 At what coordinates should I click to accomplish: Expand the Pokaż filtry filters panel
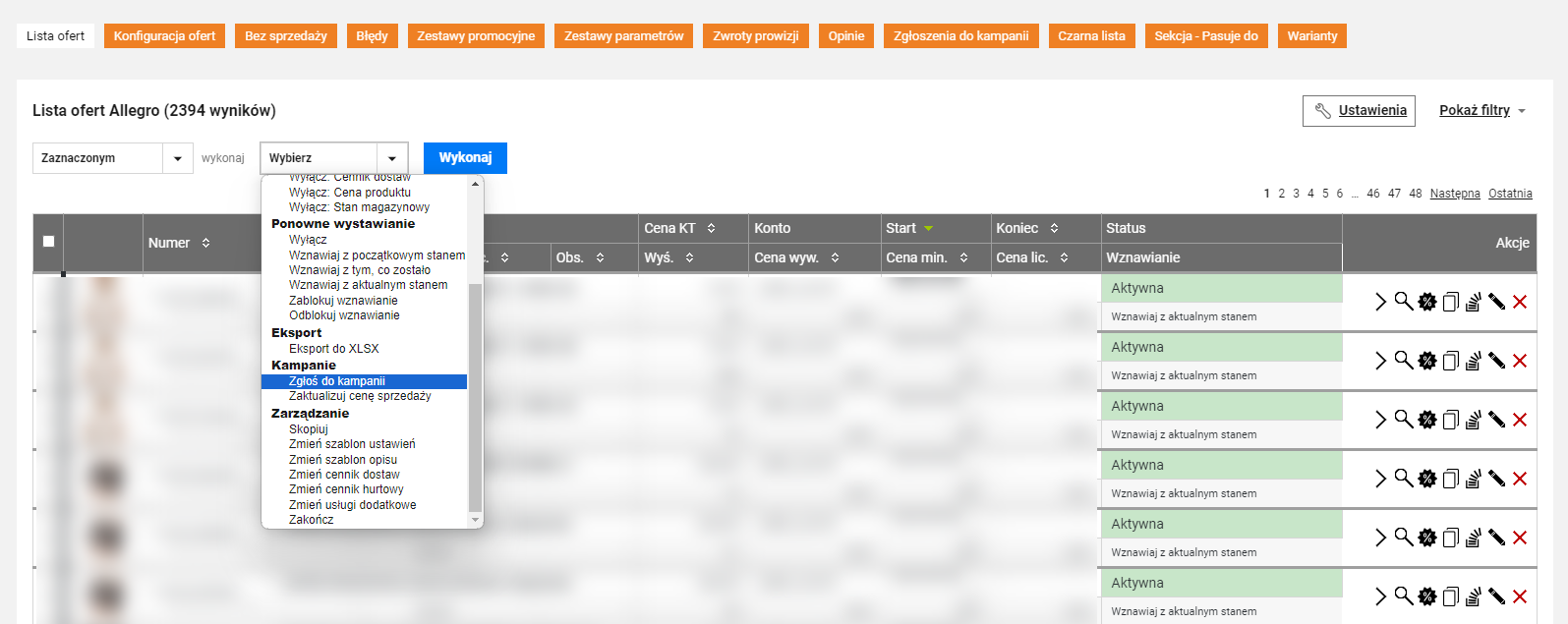pos(1482,110)
